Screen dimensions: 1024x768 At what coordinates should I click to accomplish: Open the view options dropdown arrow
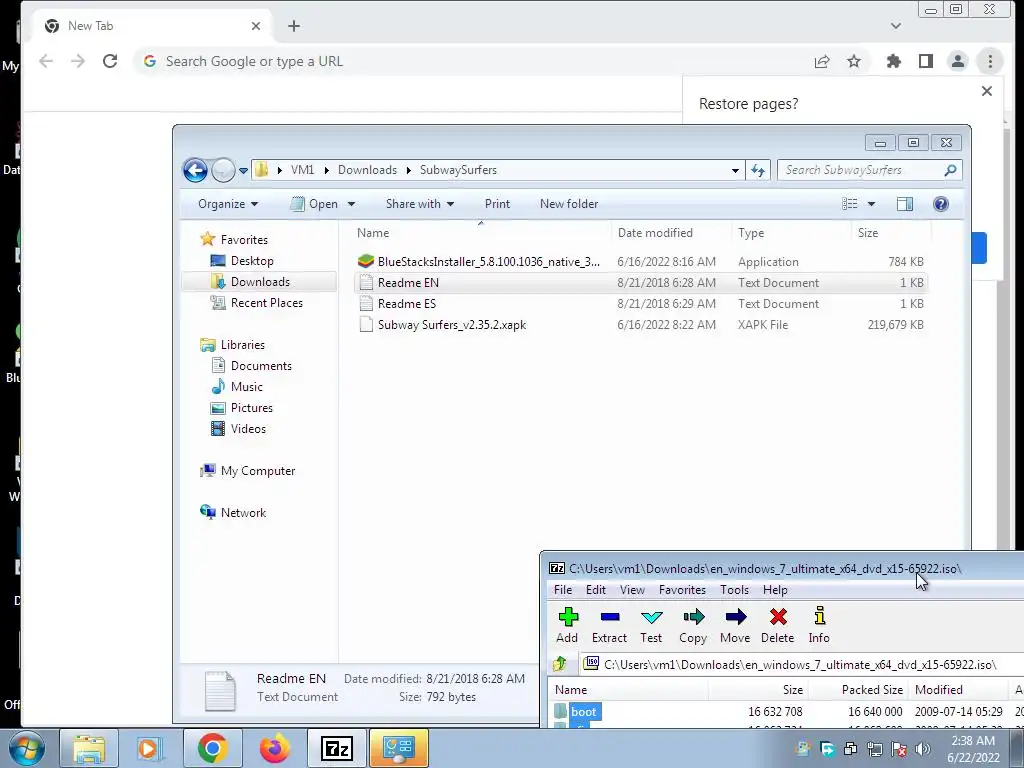pyautogui.click(x=871, y=204)
